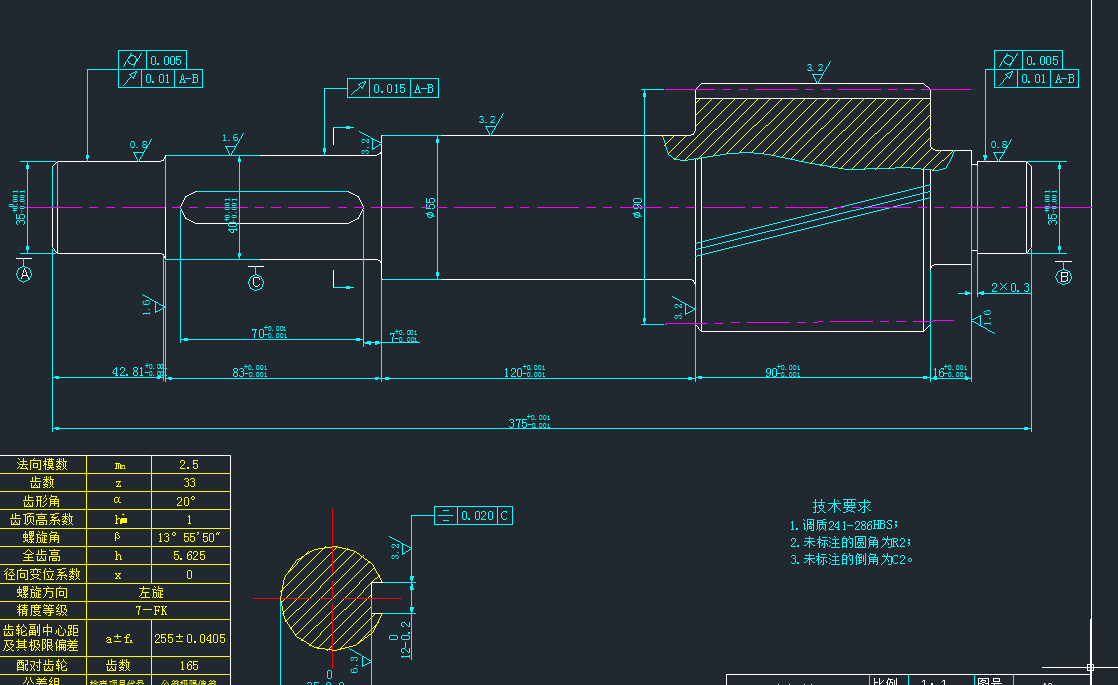Screen dimensions: 1118x685
Task: Select the datum C marker below keyway
Action: (x=256, y=282)
